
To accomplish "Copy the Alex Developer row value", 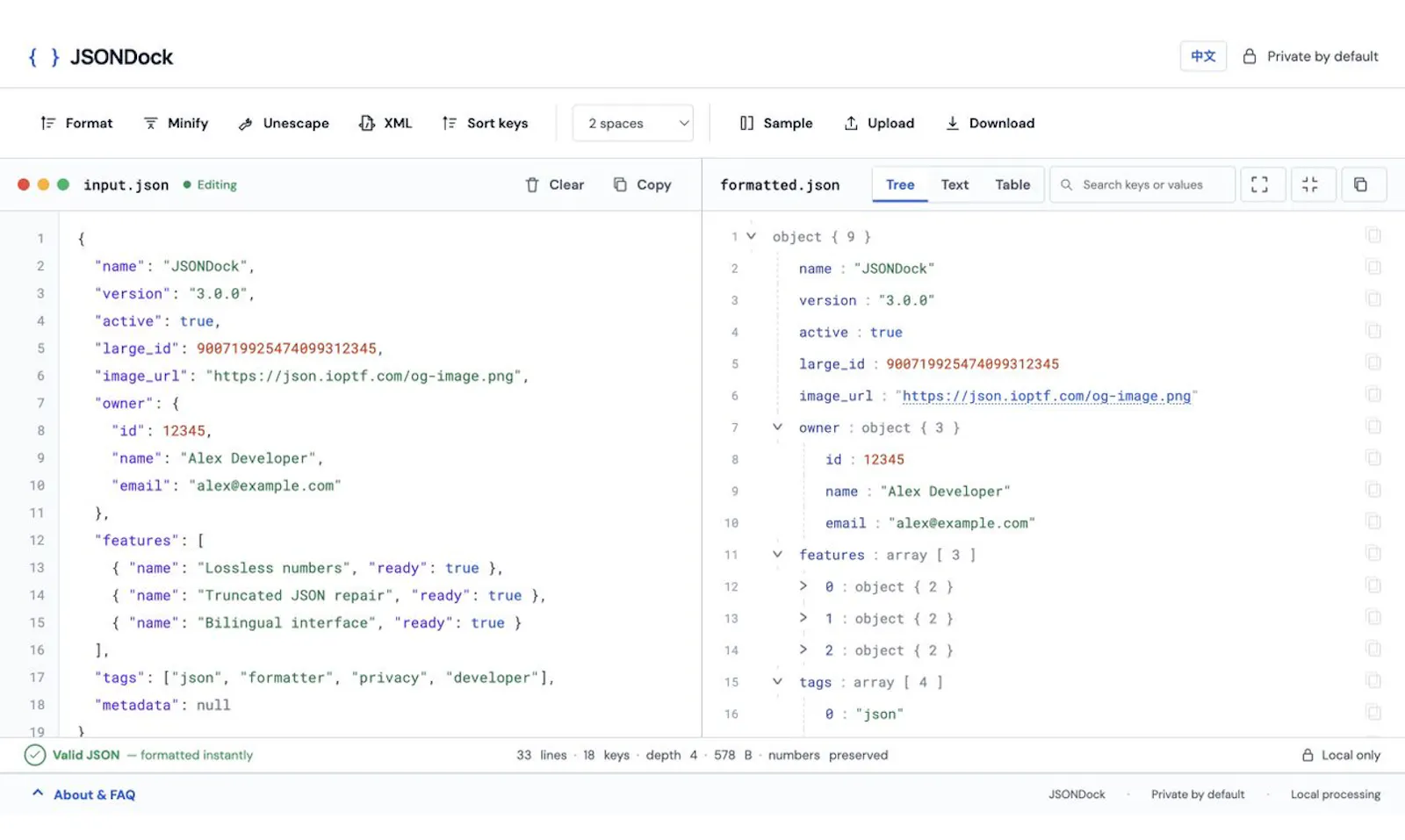I will (1373, 490).
